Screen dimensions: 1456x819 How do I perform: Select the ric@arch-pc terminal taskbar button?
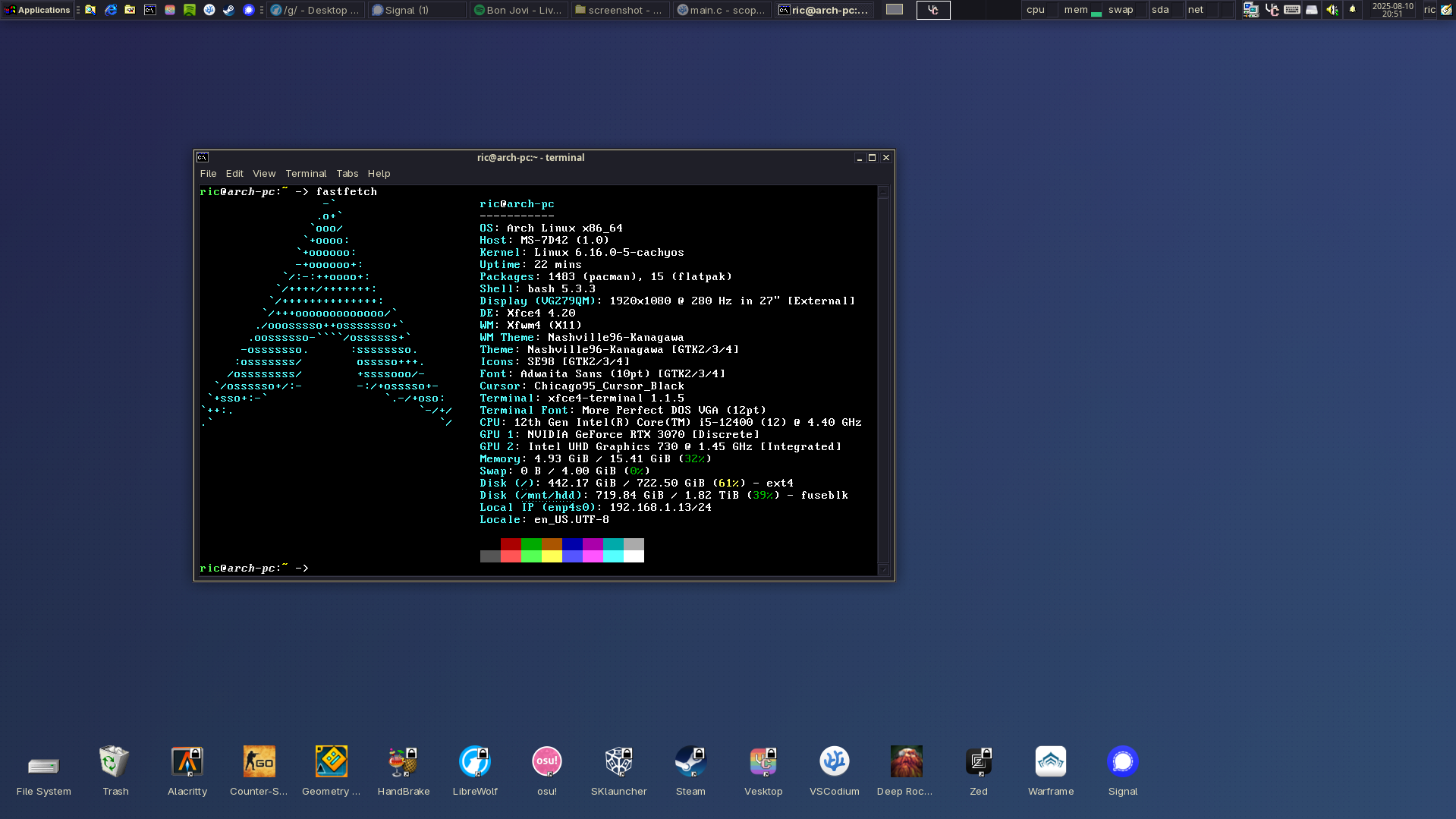point(824,10)
